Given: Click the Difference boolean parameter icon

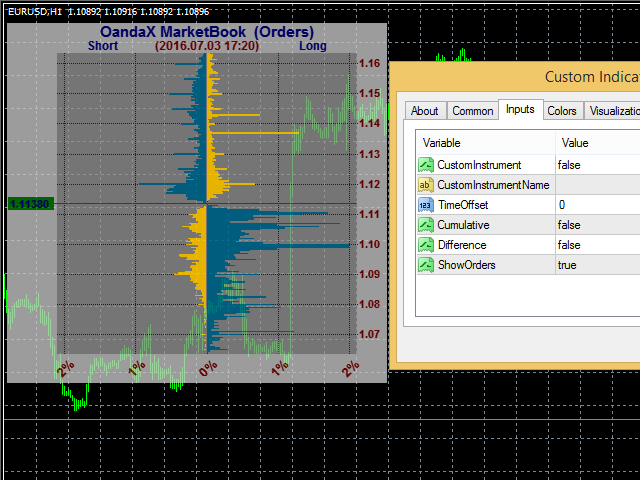Looking at the screenshot, I should tap(426, 245).
